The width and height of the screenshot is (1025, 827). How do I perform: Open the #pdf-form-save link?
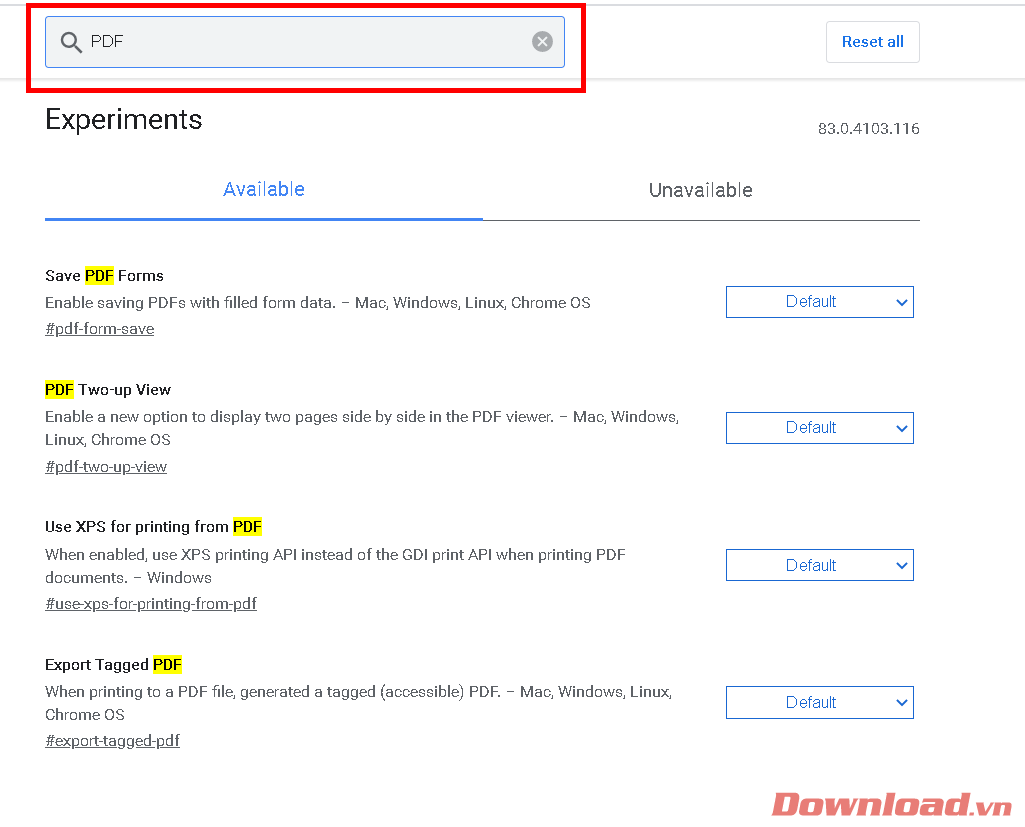[99, 329]
